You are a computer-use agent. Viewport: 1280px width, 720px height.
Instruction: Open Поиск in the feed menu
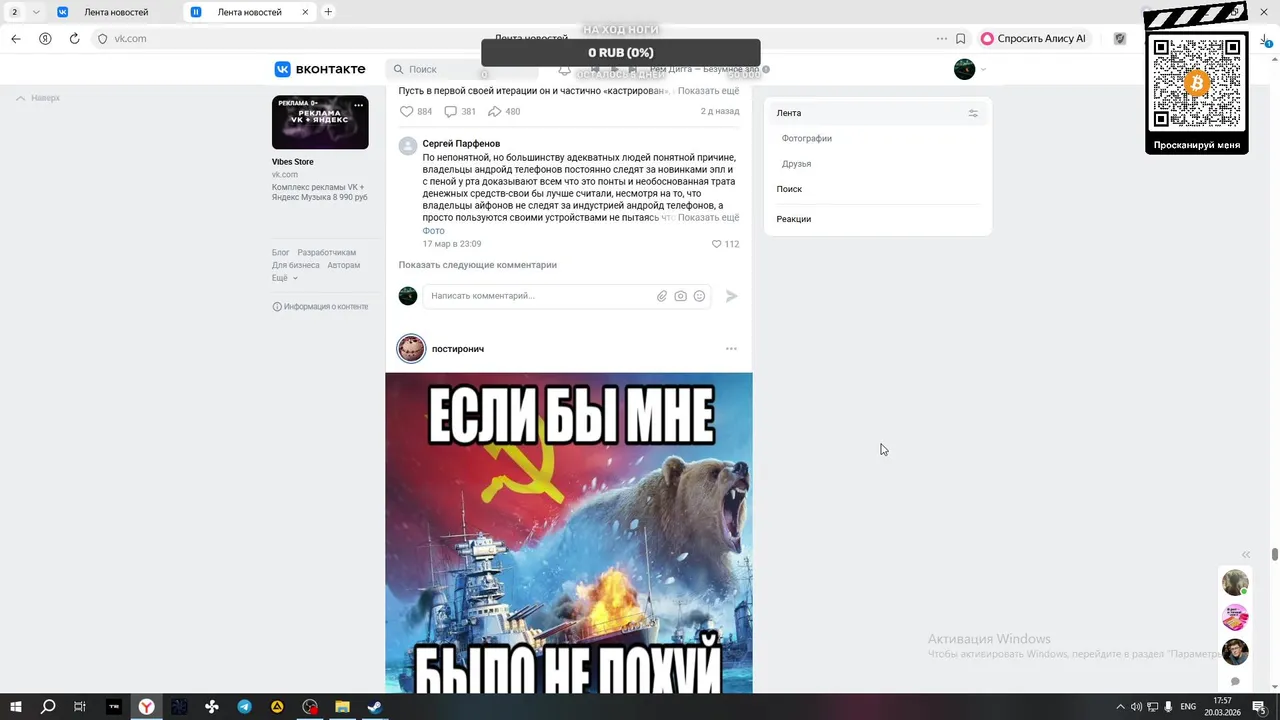point(789,189)
